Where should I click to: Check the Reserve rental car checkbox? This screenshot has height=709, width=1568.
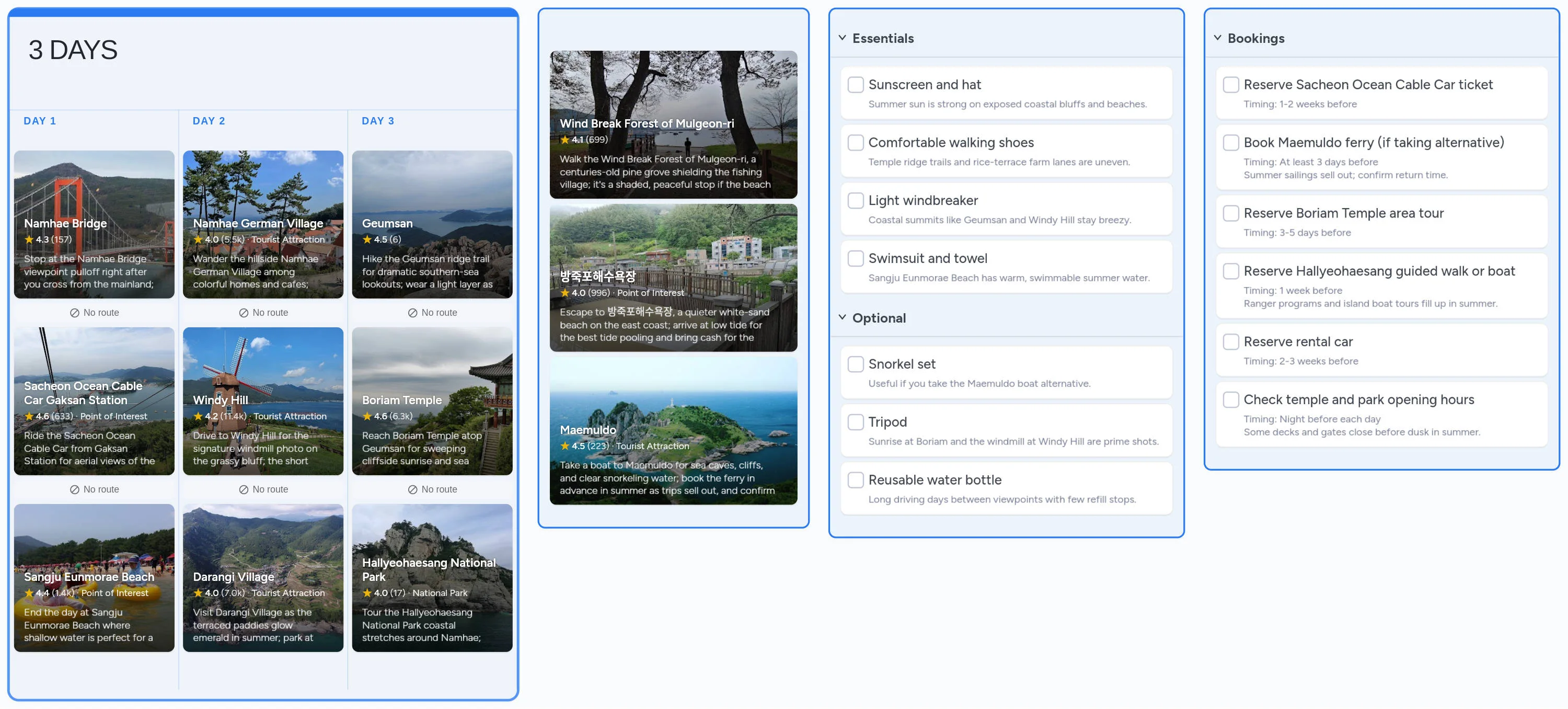coord(1231,342)
